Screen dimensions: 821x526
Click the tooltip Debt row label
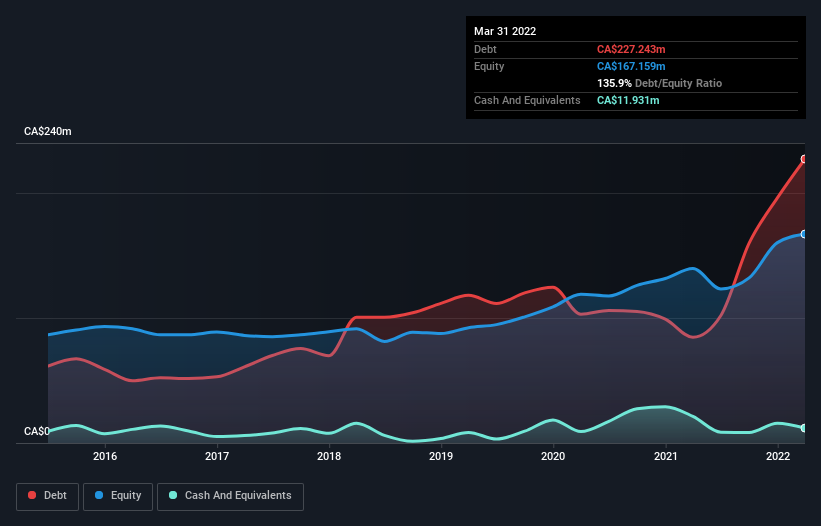485,49
